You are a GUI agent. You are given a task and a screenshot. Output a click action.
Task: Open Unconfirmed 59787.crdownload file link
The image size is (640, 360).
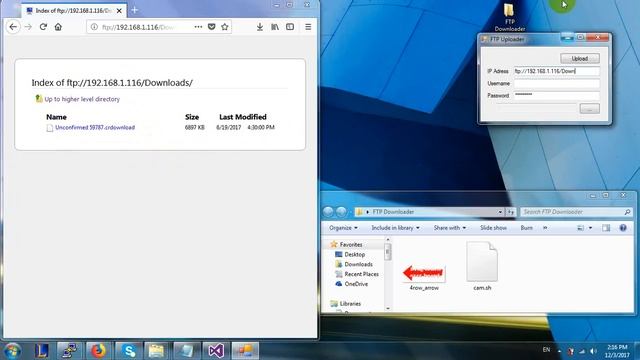[95, 127]
